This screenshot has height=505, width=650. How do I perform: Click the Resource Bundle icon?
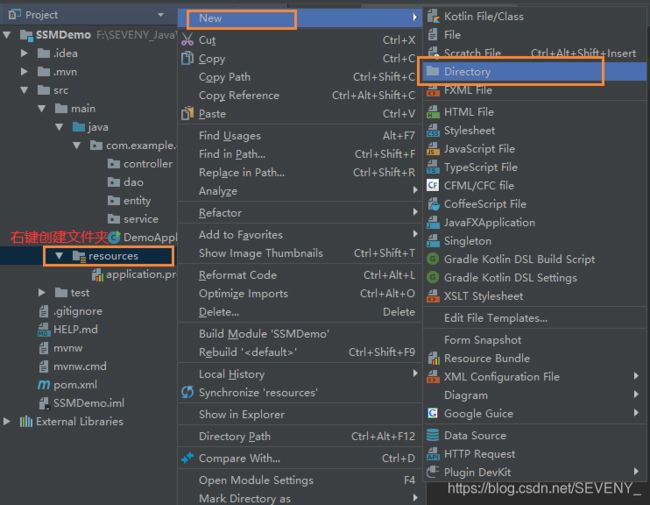pos(433,358)
